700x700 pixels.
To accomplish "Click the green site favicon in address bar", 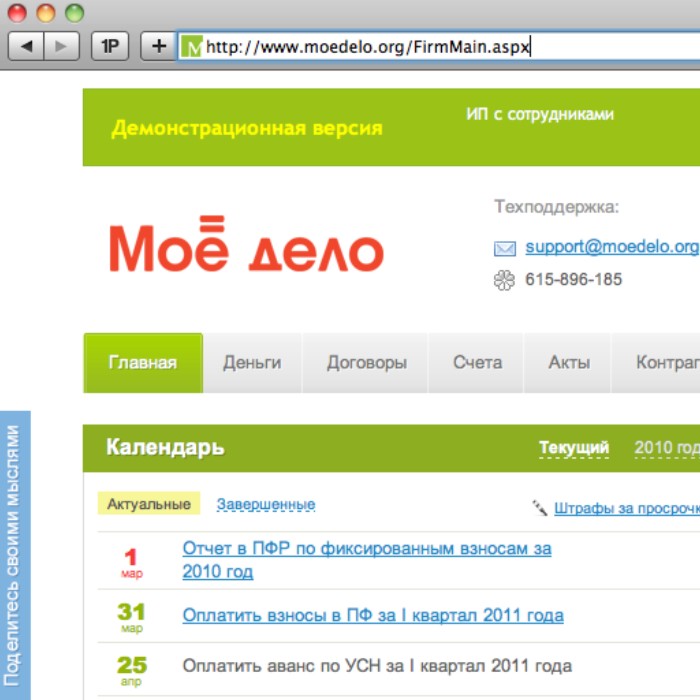I will (192, 46).
